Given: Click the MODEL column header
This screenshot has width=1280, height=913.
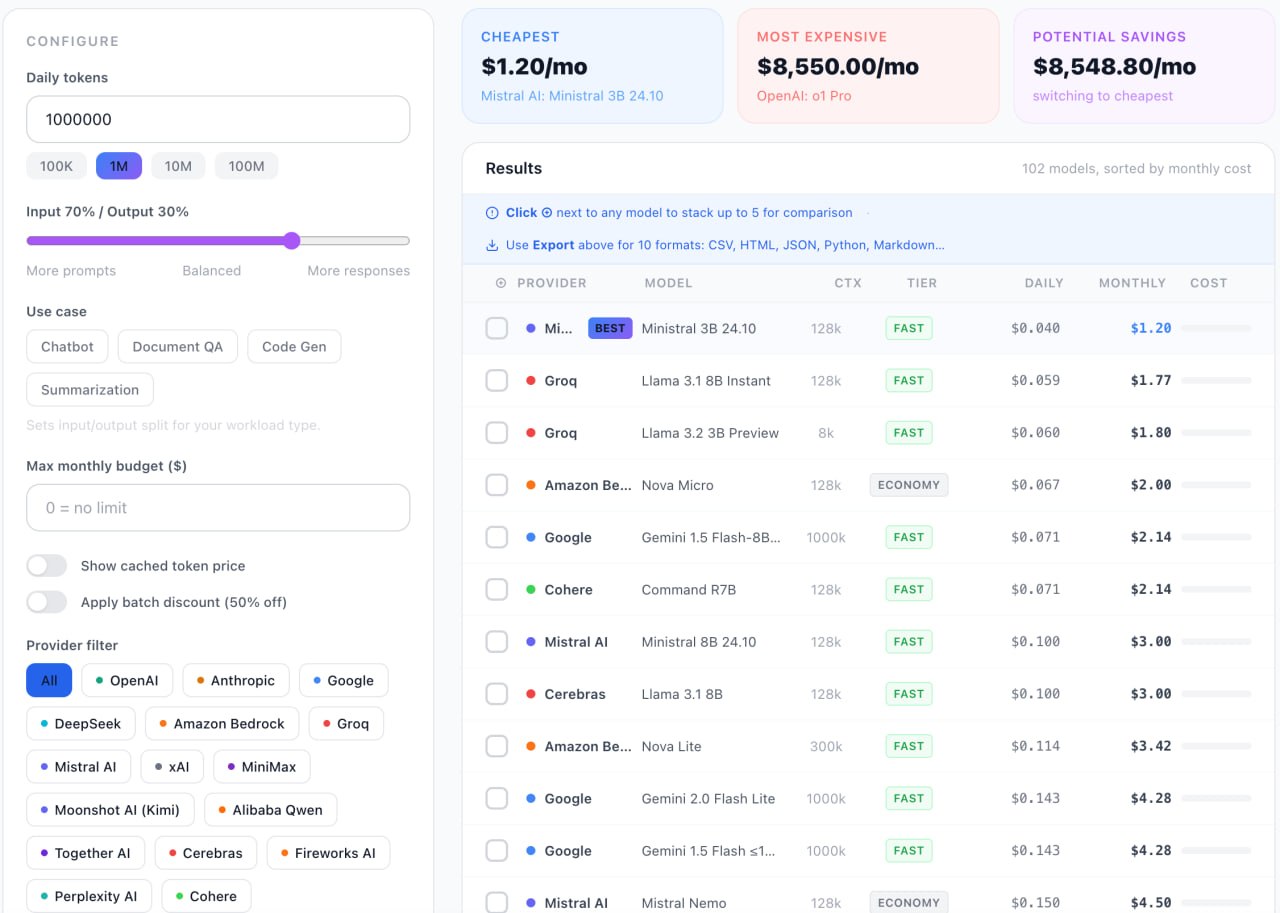Looking at the screenshot, I should 668,283.
